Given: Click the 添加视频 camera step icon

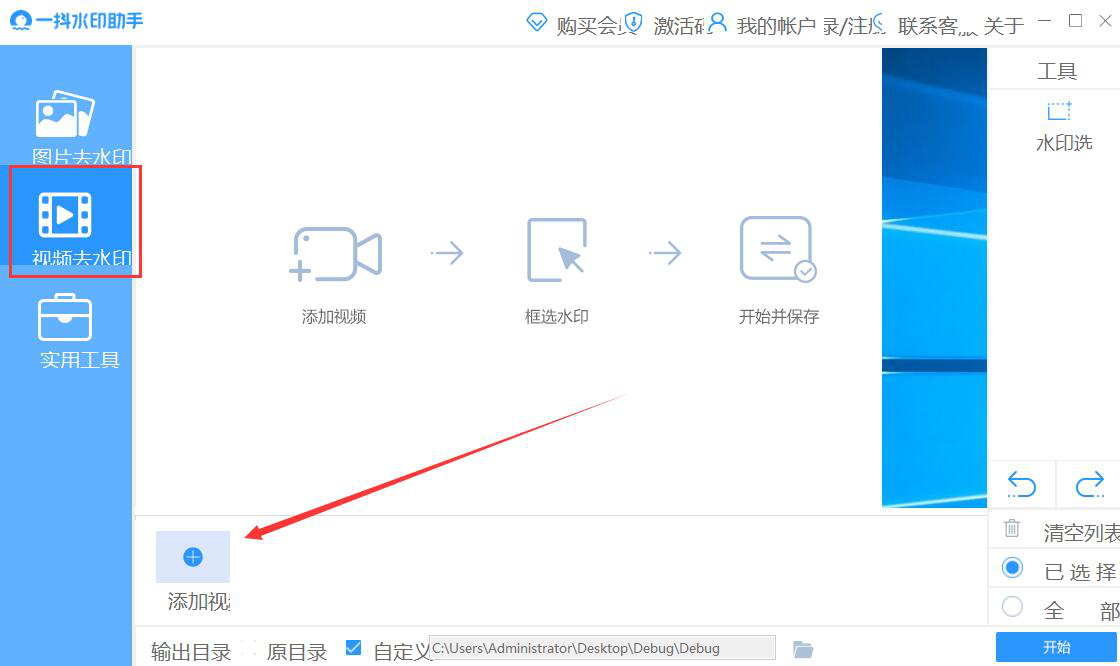Looking at the screenshot, I should pos(335,254).
